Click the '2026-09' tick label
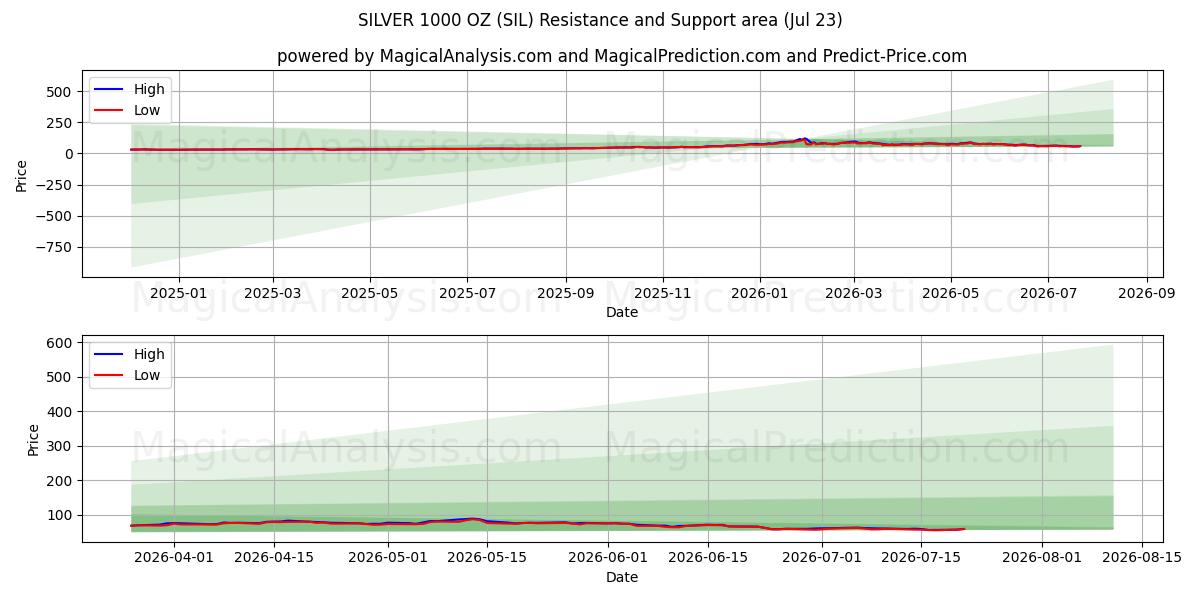The width and height of the screenshot is (1200, 600). pyautogui.click(x=1146, y=294)
